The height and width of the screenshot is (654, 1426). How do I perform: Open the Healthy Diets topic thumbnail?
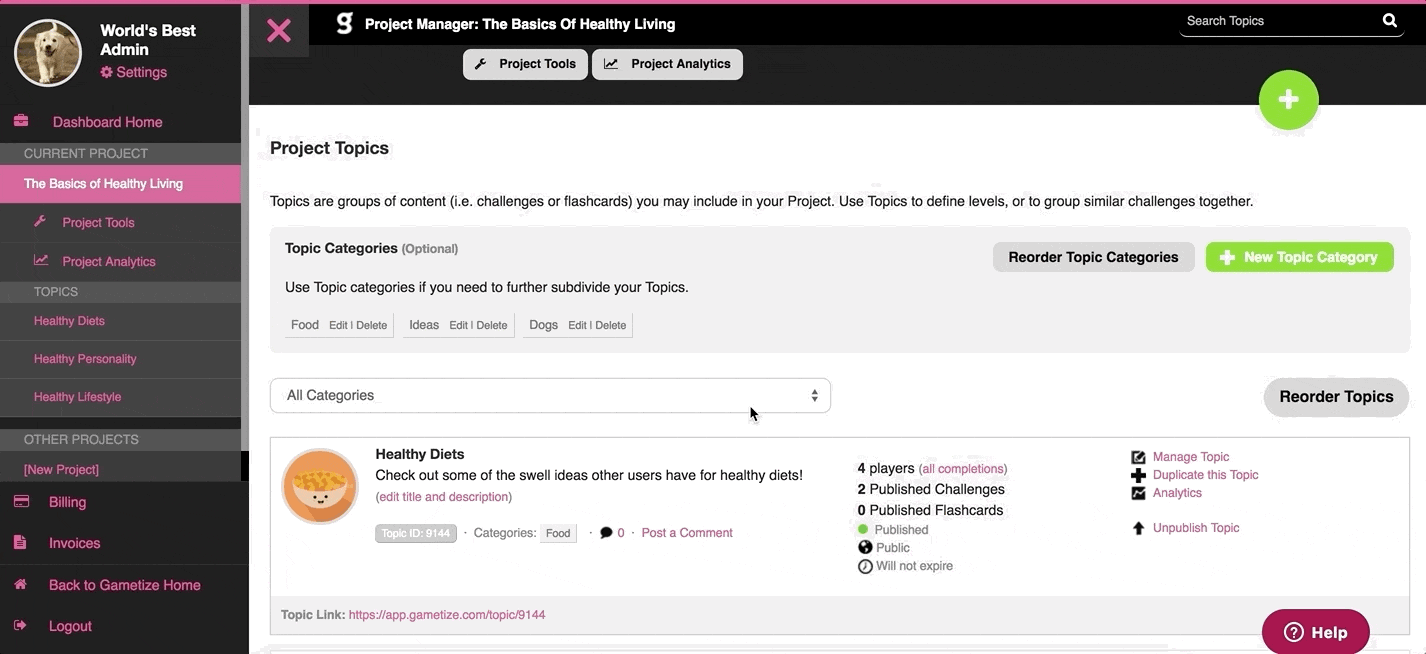point(320,486)
